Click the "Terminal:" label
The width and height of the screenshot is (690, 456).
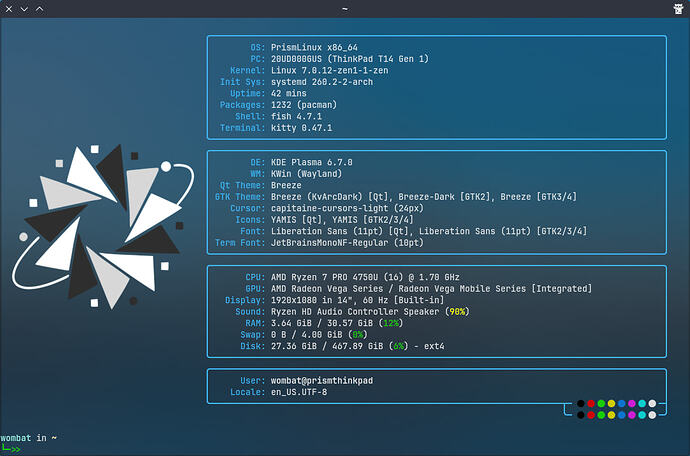coord(242,128)
